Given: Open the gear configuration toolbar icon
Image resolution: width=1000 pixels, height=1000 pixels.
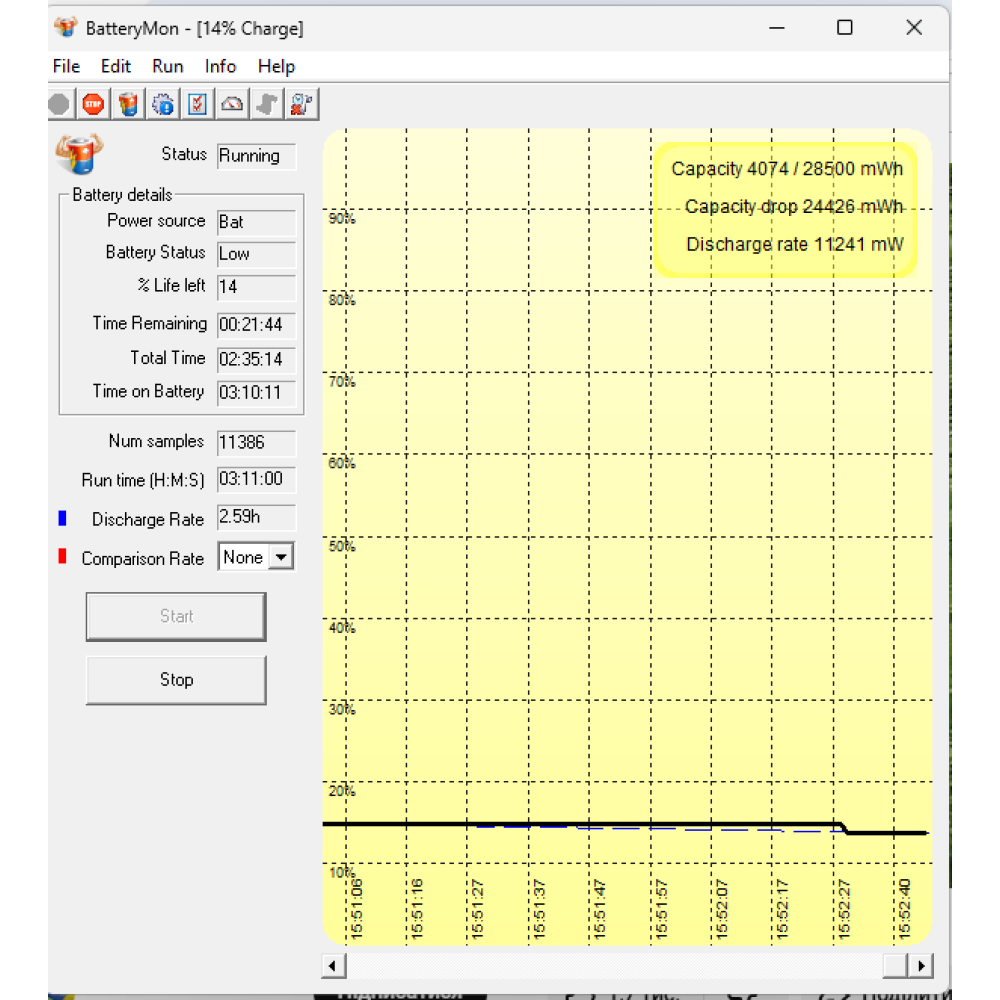Looking at the screenshot, I should (x=163, y=104).
